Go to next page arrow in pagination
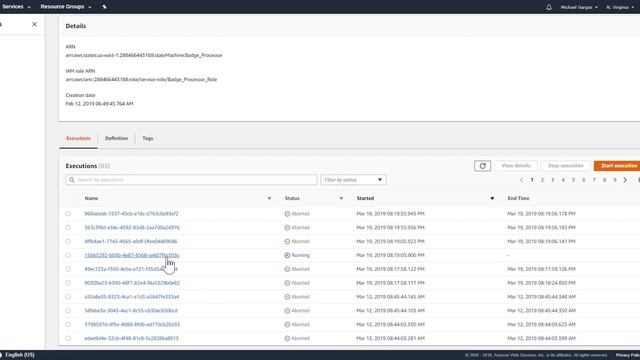This screenshot has width=640, height=360. click(625, 180)
